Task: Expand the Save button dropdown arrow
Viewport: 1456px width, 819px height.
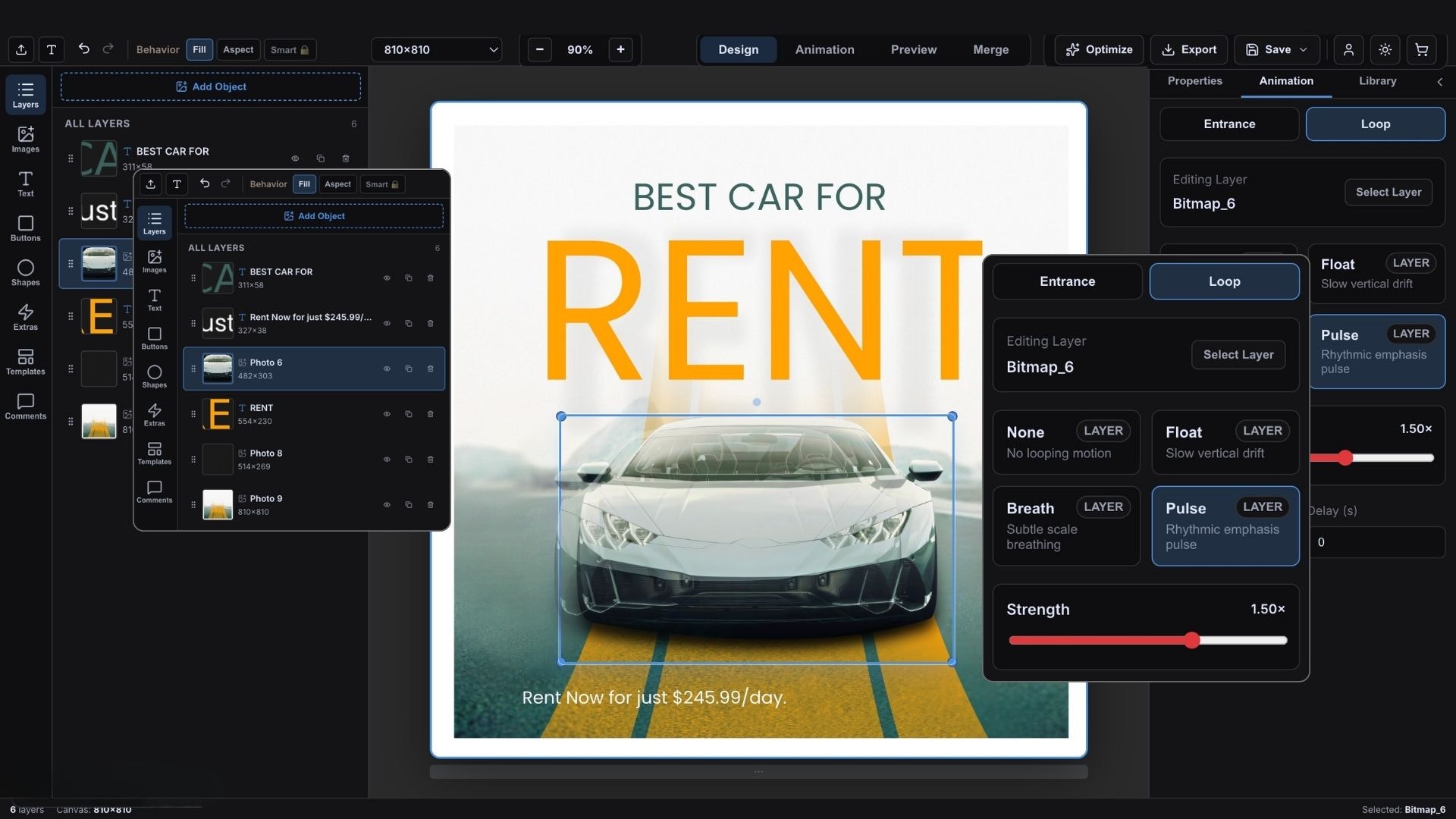Action: pyautogui.click(x=1304, y=50)
